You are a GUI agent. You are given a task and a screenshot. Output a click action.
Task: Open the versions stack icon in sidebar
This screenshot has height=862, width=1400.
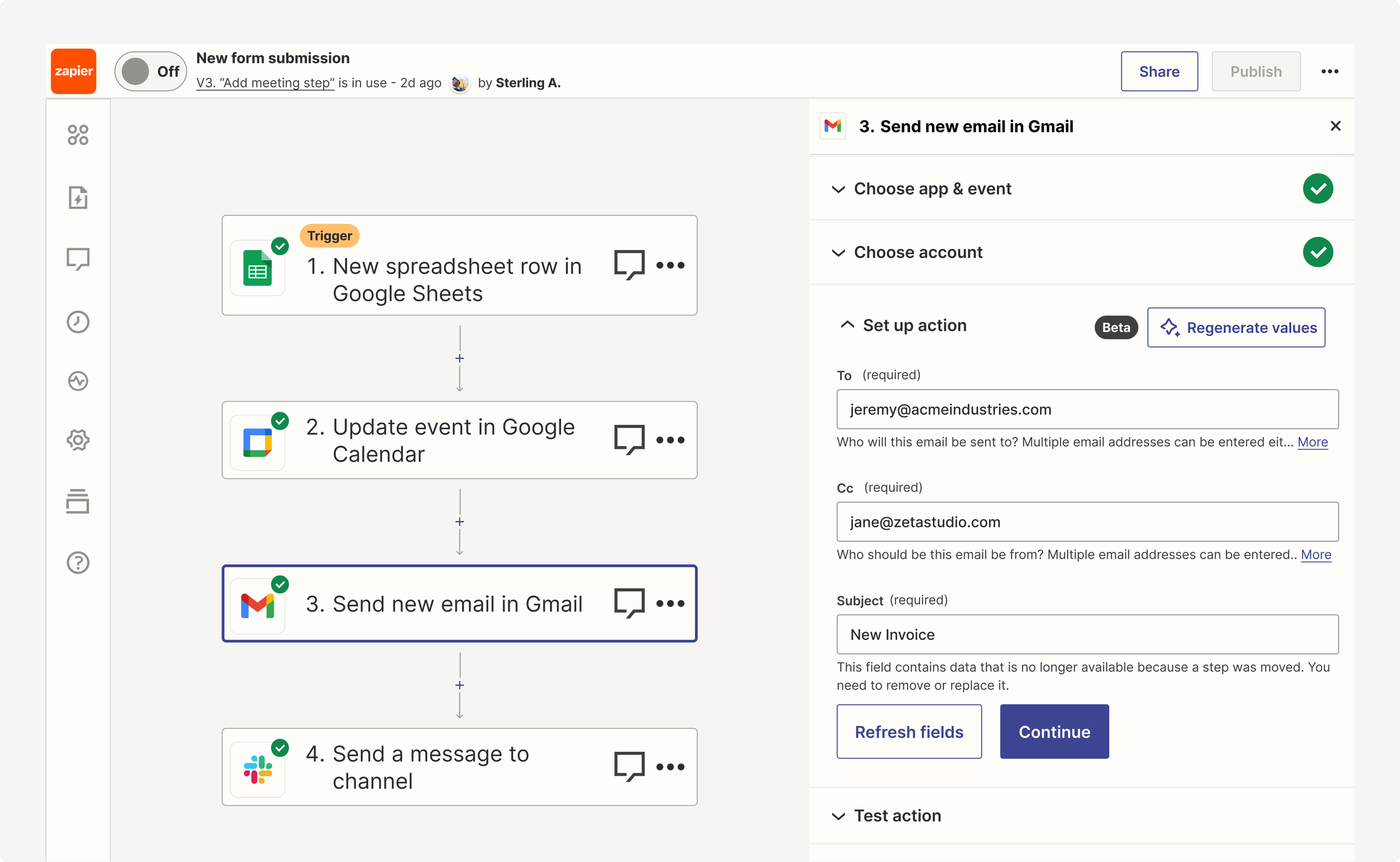pos(78,501)
